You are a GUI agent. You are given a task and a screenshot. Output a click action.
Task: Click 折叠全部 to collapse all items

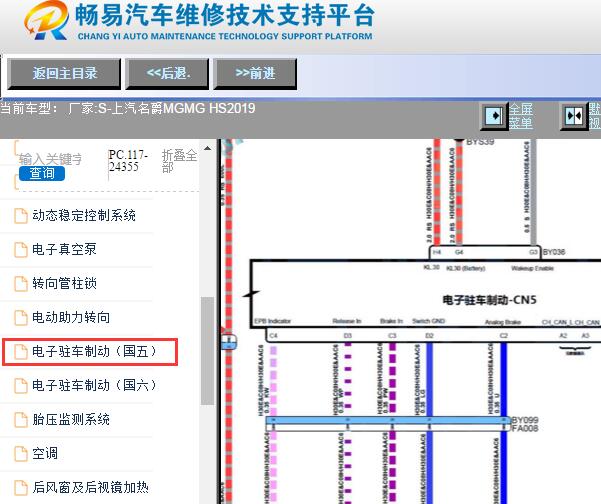click(179, 161)
